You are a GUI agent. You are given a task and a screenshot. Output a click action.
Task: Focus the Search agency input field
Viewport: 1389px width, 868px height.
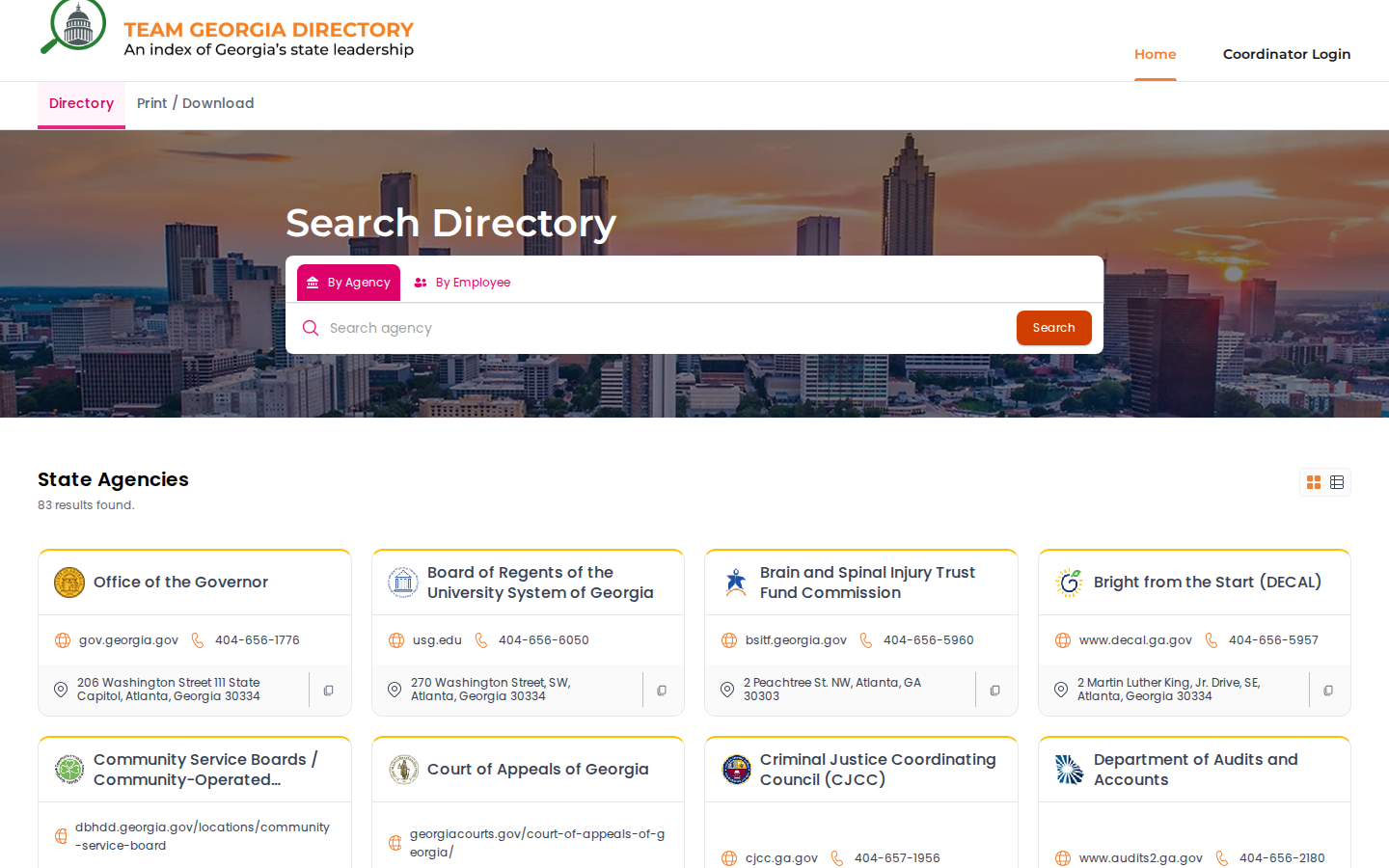tap(666, 328)
